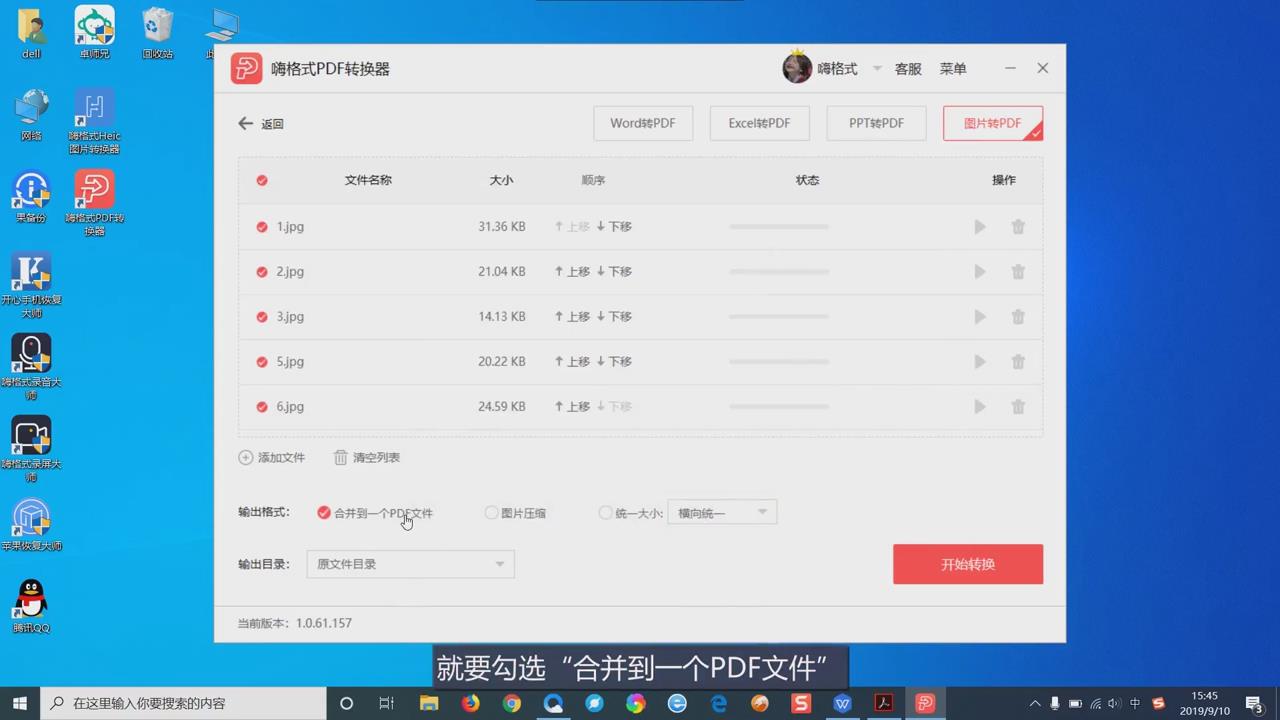Image resolution: width=1280 pixels, height=720 pixels.
Task: Switch to the Excel转PDF tab
Action: [x=759, y=123]
